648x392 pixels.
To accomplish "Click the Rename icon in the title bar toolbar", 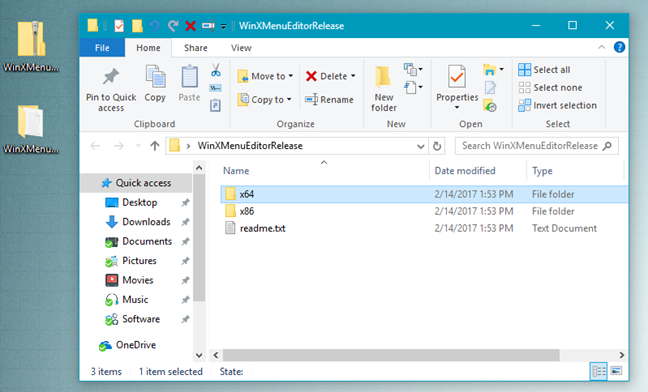I will 208,26.
